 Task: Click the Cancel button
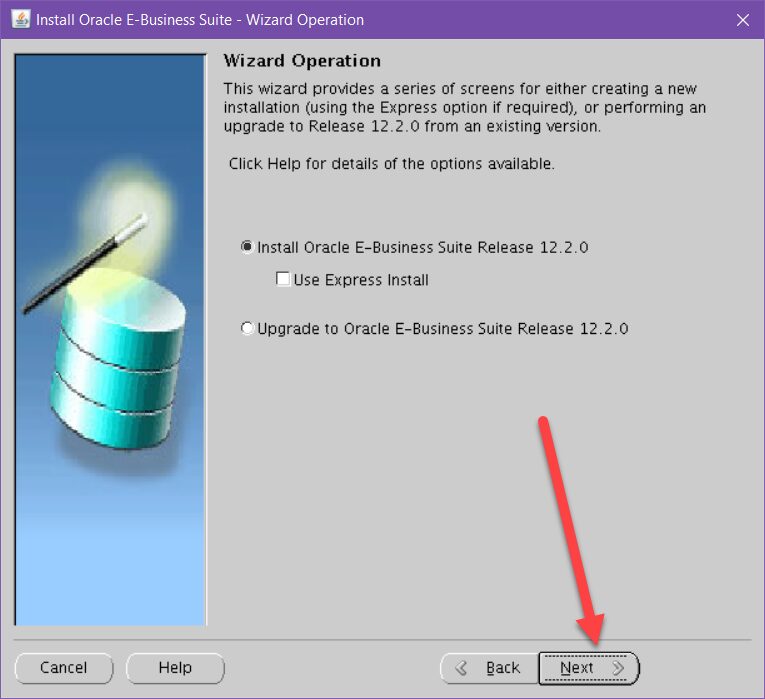(64, 668)
